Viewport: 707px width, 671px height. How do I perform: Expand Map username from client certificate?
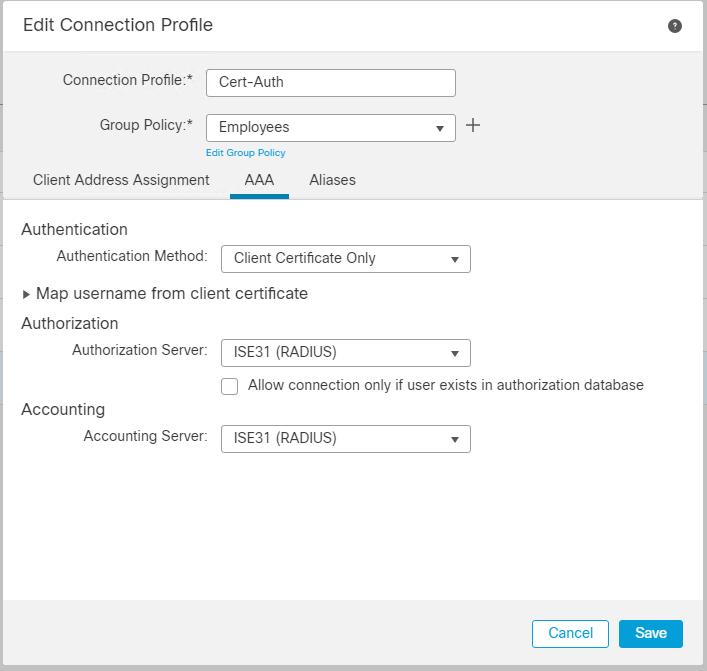pyautogui.click(x=165, y=294)
